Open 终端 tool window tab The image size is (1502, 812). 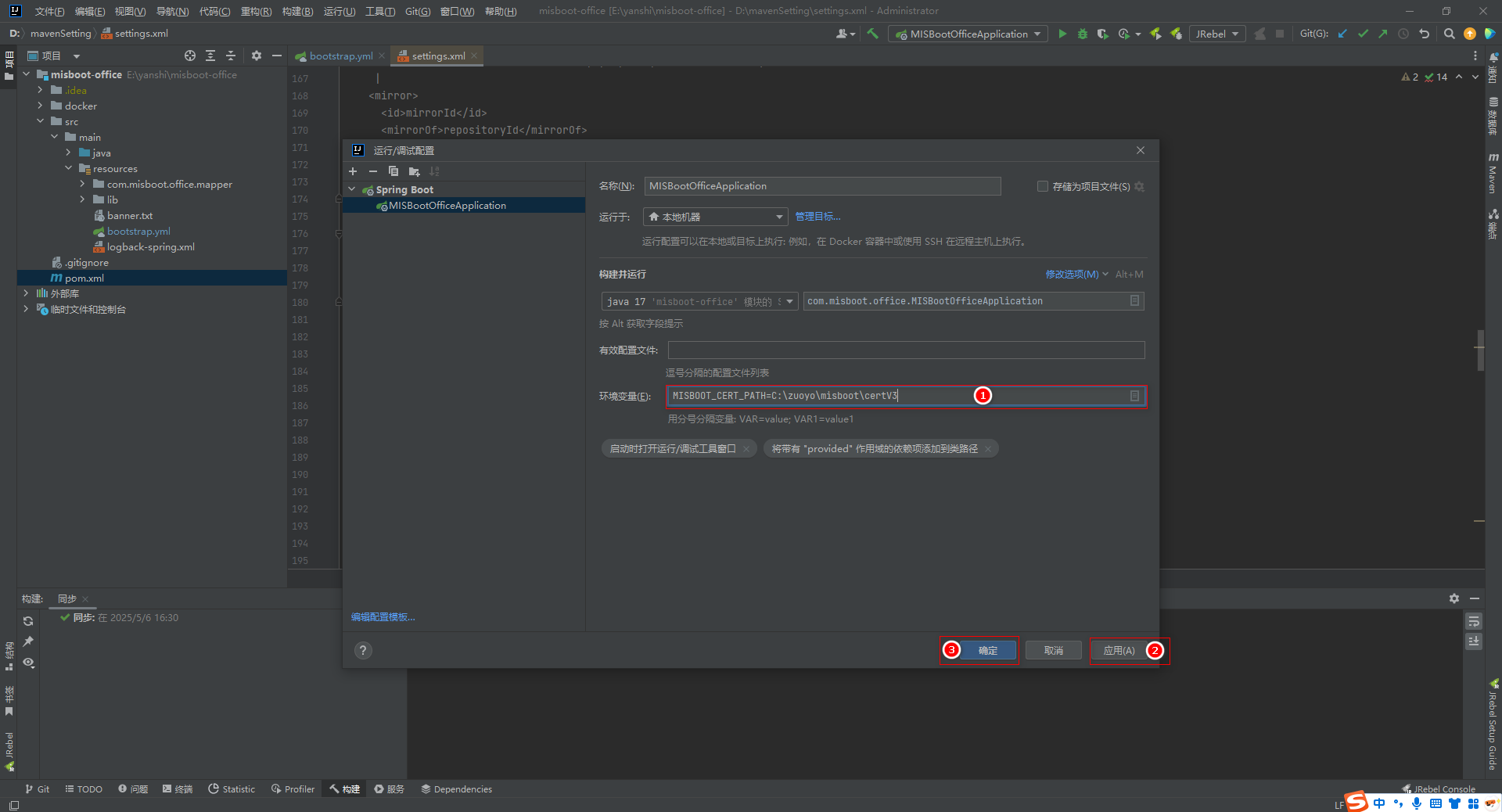click(178, 789)
